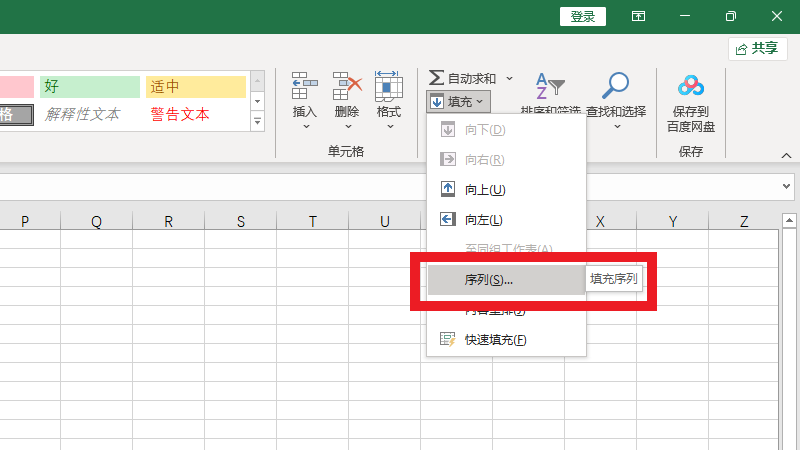Apply the Good (好) green cell style
800x450 pixels.
(90, 87)
